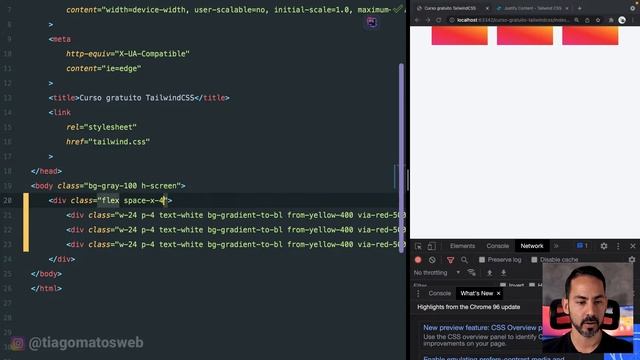
Task: Open the New preview feature: CSS Overview link
Action: click(483, 328)
